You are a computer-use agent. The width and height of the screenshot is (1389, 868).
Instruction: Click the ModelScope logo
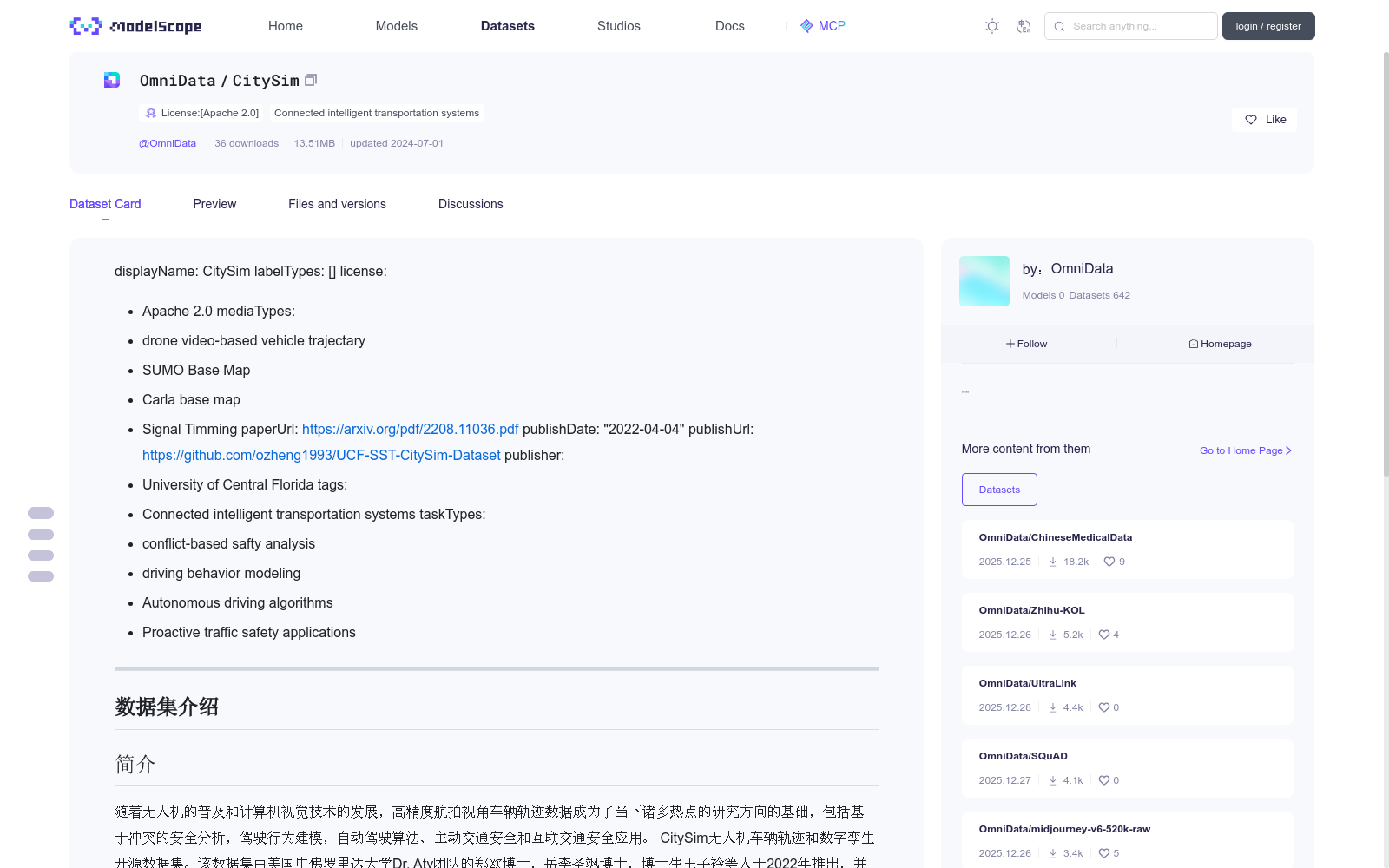pyautogui.click(x=135, y=26)
